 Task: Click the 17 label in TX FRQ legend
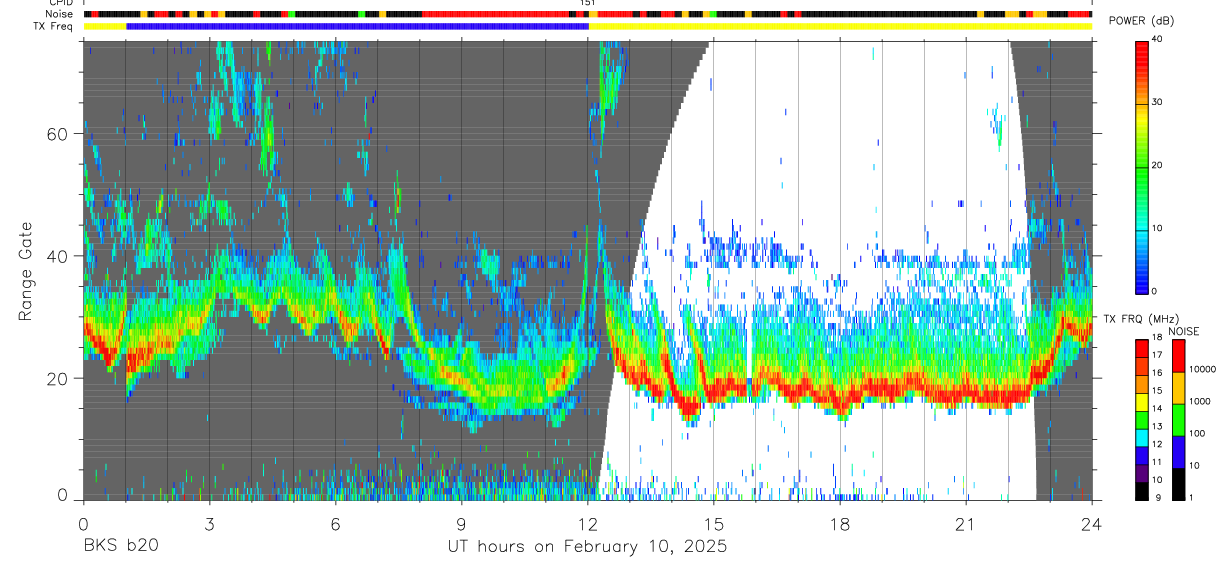click(1159, 354)
